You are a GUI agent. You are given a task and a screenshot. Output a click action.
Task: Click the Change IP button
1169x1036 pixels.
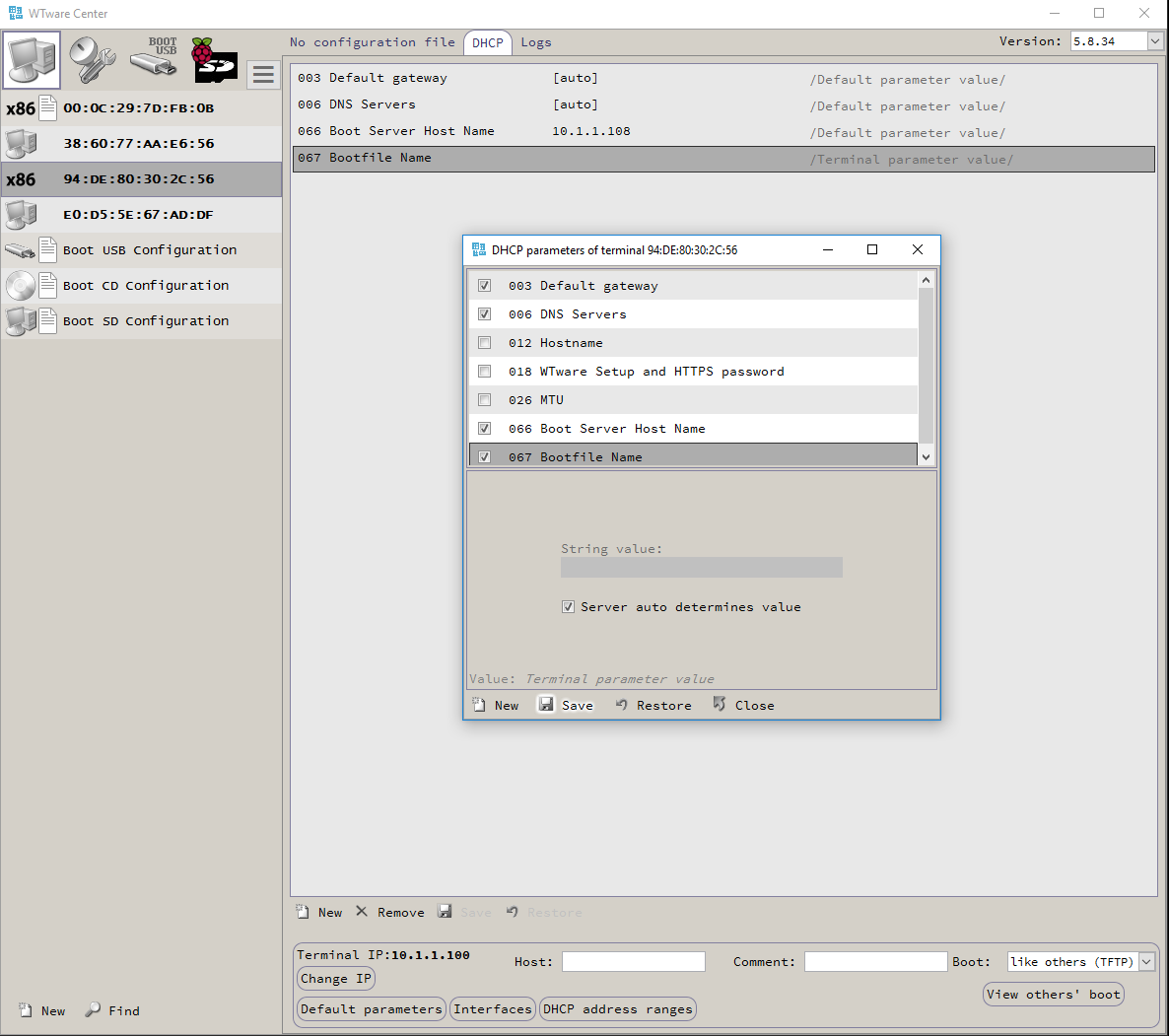[x=336, y=979]
